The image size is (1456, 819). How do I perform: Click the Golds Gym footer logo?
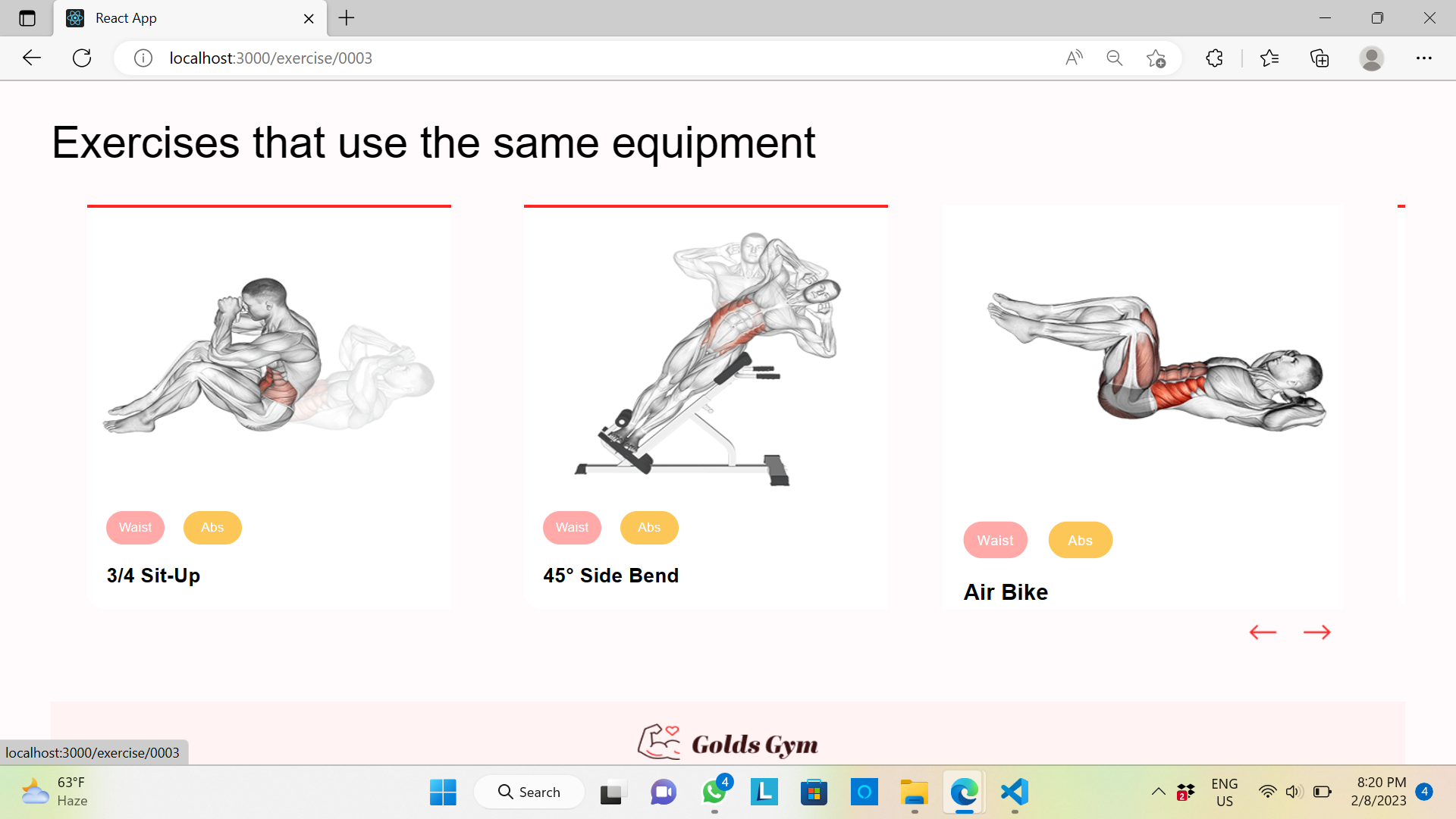728,743
